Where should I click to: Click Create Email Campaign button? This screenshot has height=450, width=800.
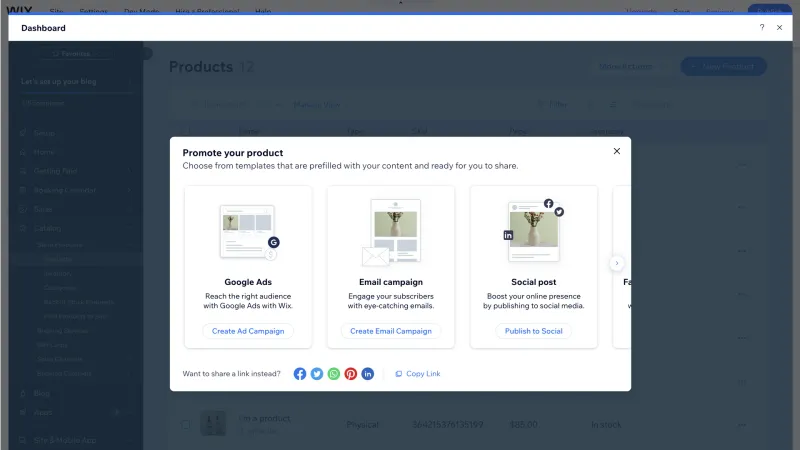click(x=391, y=331)
